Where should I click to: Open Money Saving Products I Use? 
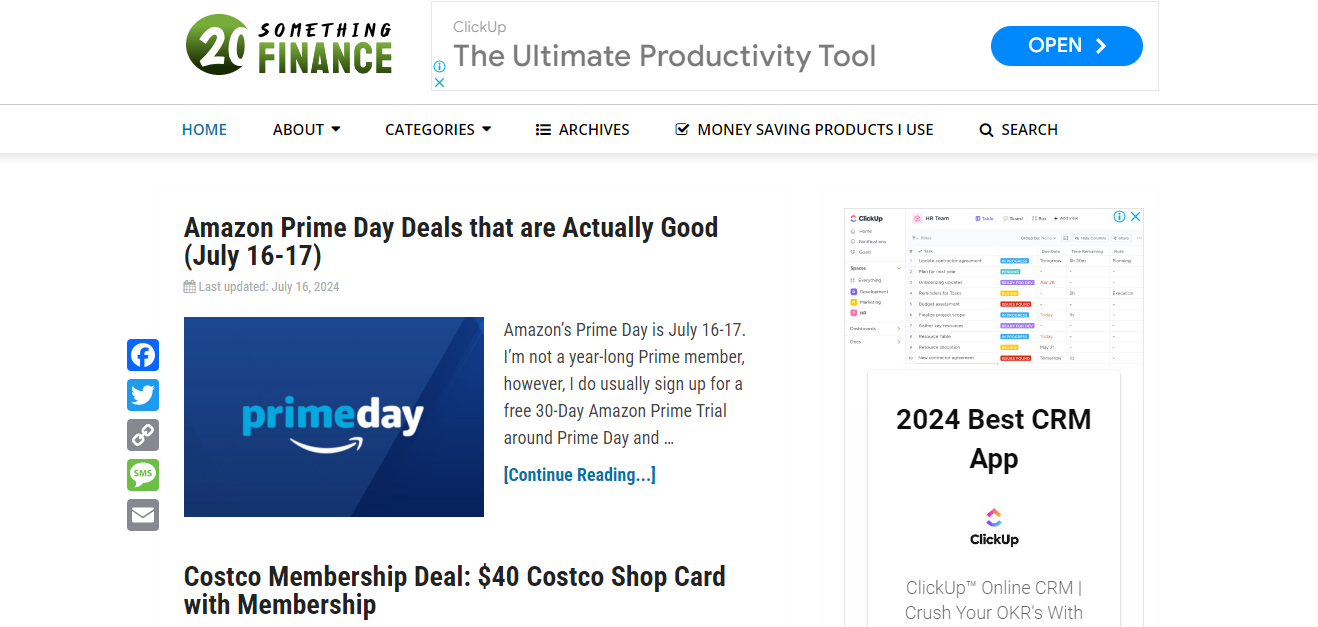[805, 130]
